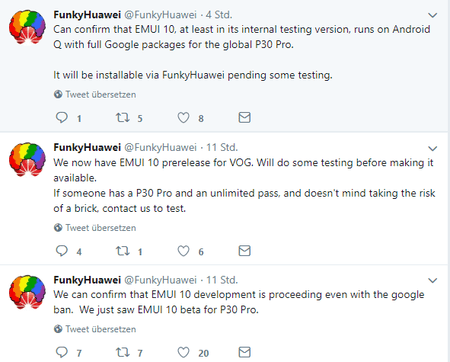Image resolution: width=450 pixels, height=362 pixels.
Task: Expand more menu on the VOG prerelease tweet
Action: point(432,148)
